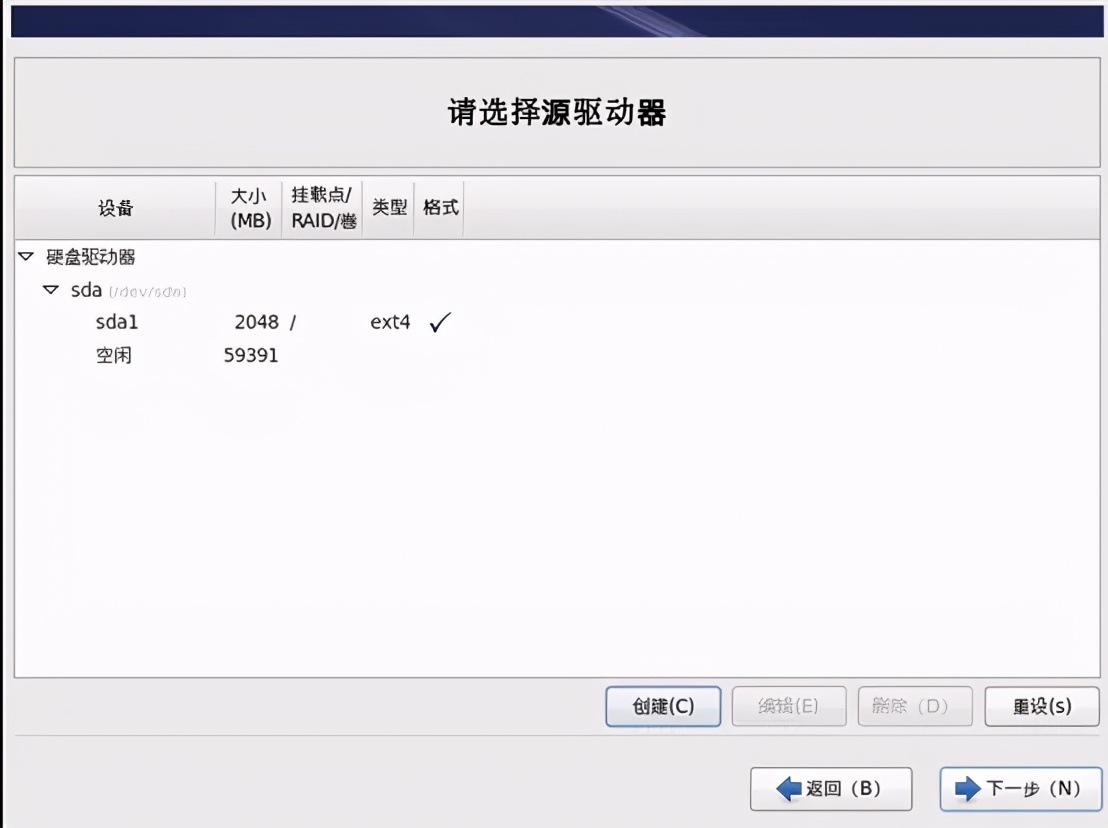This screenshot has width=1108, height=828.
Task: Click the sda device label
Action: click(86, 290)
